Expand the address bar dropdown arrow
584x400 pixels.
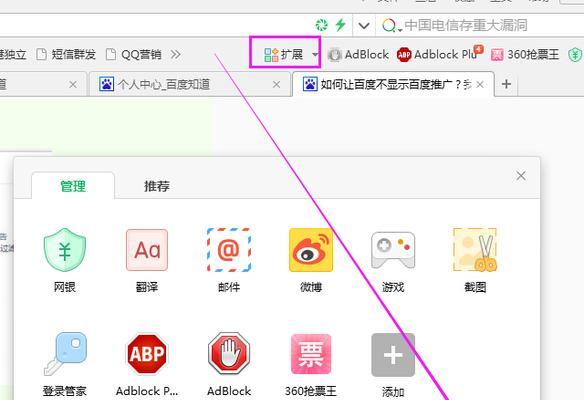click(x=364, y=25)
